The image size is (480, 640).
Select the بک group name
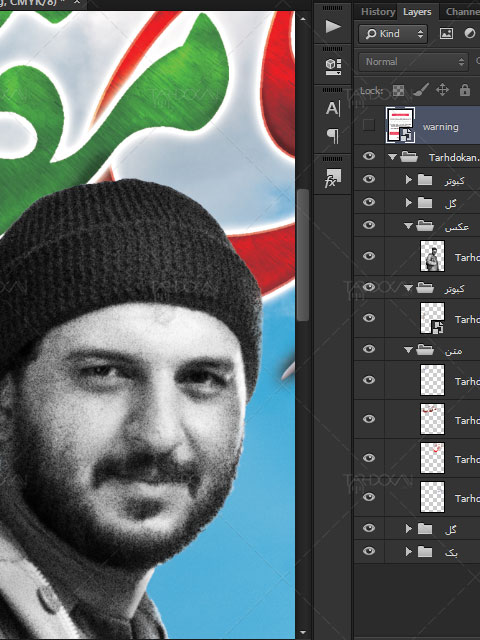[451, 553]
